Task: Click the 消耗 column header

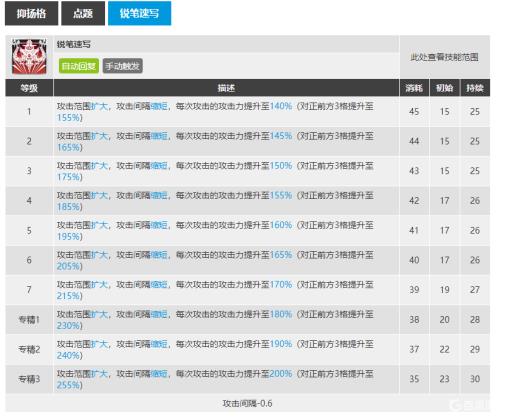Action: click(414, 88)
